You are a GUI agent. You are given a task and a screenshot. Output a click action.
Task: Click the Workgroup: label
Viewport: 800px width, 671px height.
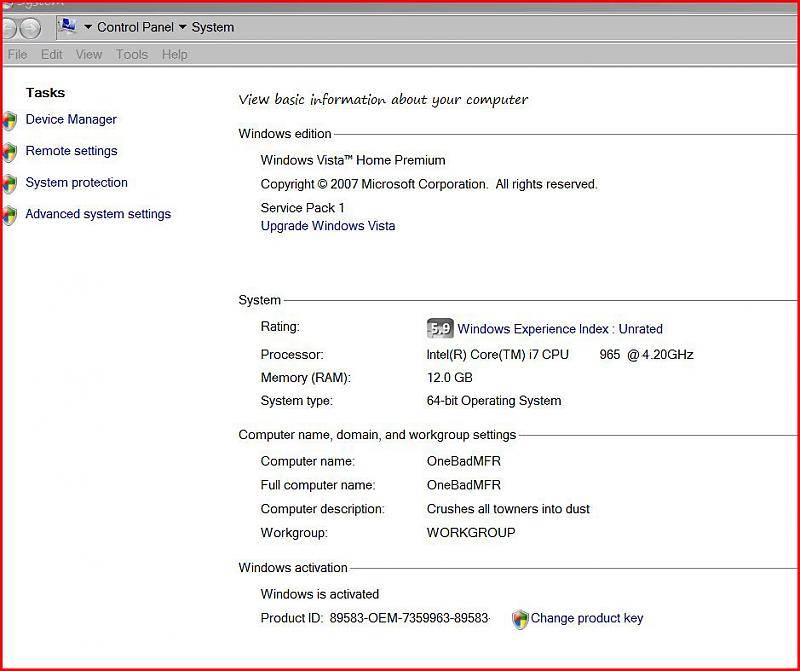pos(294,533)
